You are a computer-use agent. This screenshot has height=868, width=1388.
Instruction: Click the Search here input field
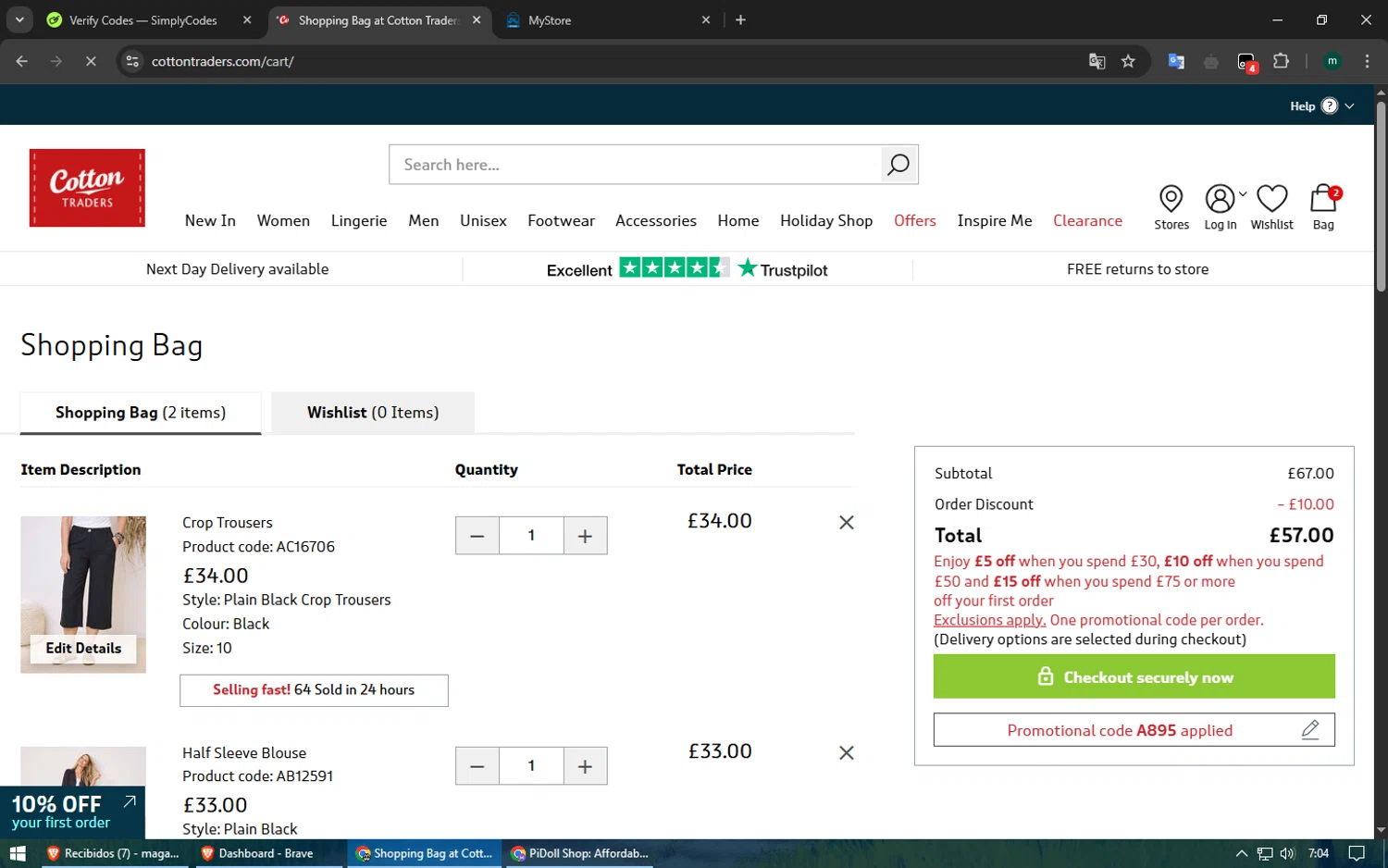coord(636,165)
